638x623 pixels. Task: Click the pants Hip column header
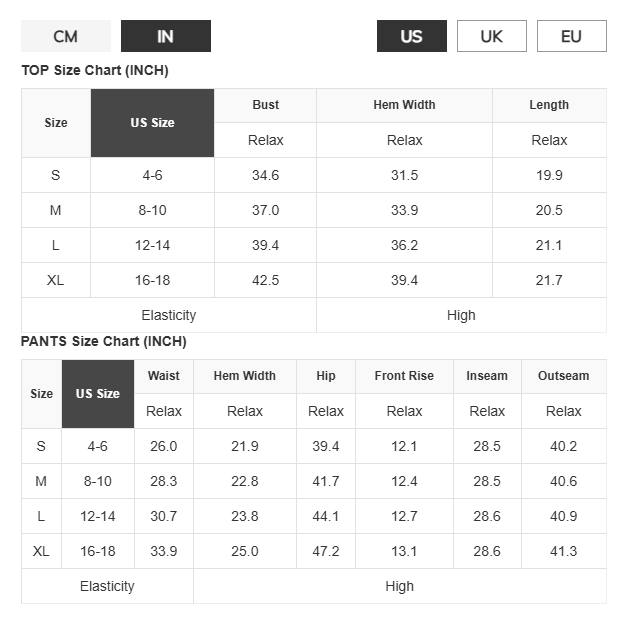pyautogui.click(x=326, y=376)
